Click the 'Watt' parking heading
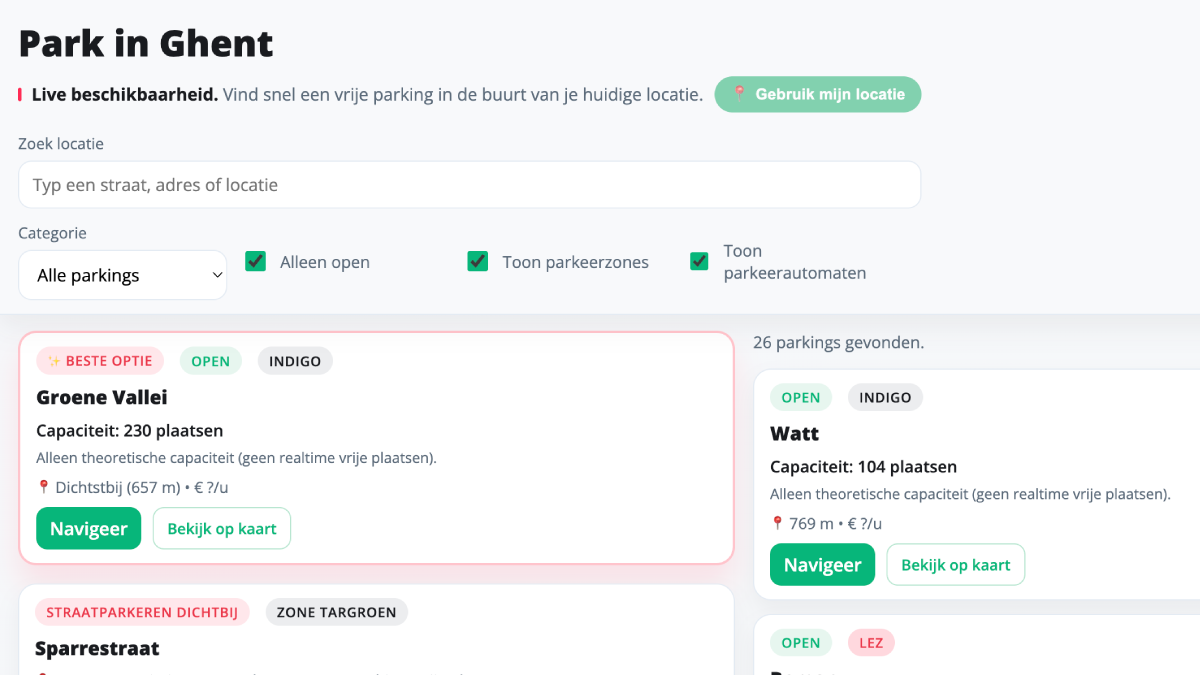This screenshot has height=675, width=1200. click(795, 434)
